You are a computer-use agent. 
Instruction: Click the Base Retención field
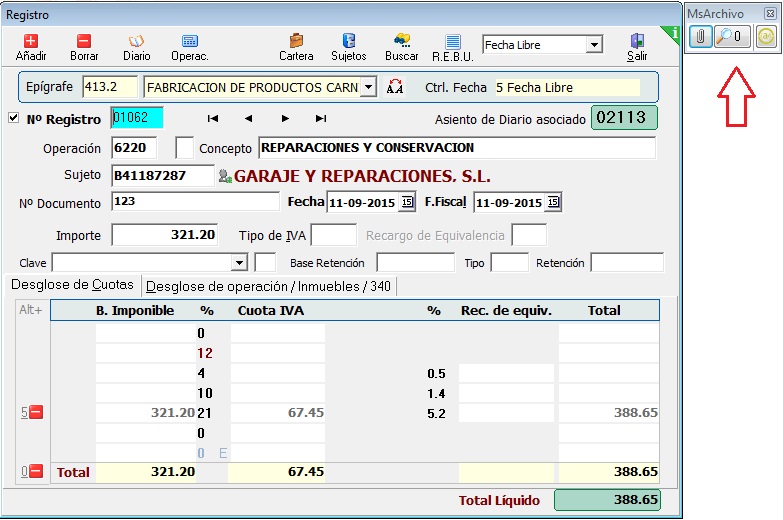(415, 262)
